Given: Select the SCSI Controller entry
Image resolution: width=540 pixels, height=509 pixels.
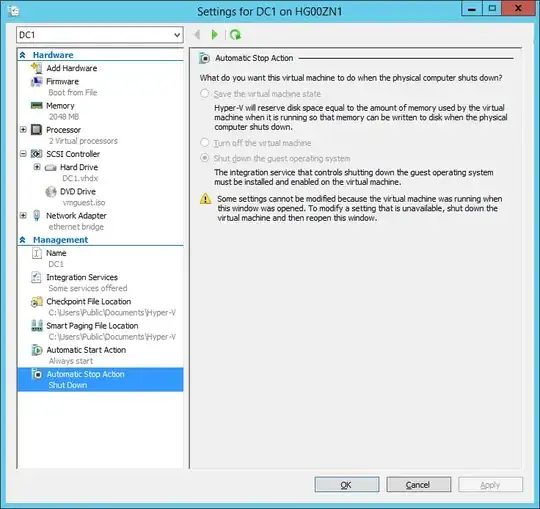Looking at the screenshot, I should [x=73, y=154].
